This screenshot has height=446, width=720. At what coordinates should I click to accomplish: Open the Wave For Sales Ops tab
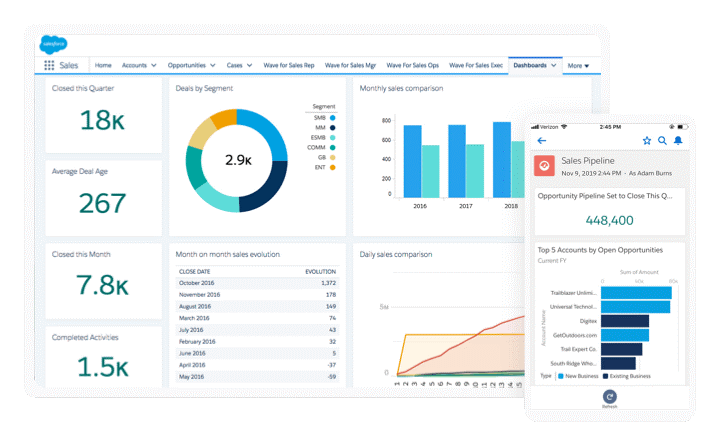click(412, 65)
